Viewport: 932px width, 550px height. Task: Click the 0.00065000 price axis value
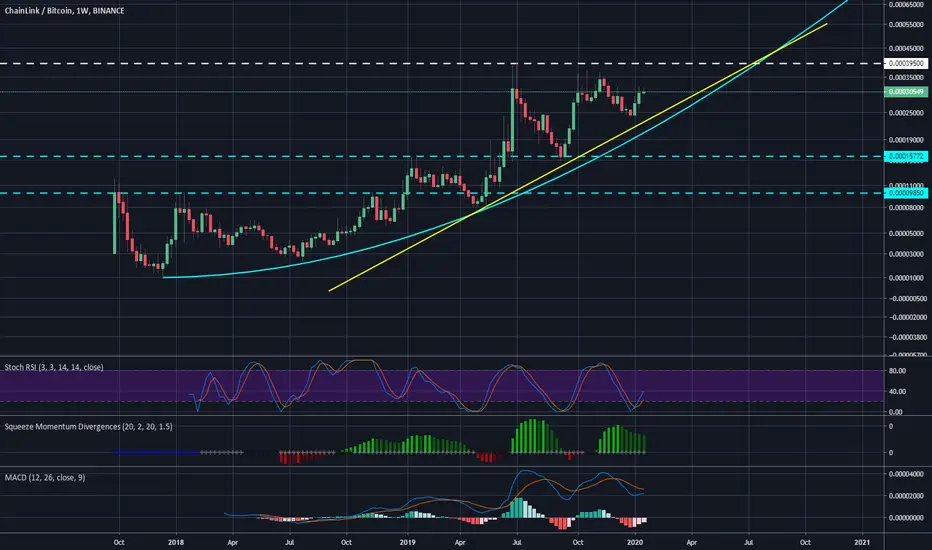click(906, 5)
